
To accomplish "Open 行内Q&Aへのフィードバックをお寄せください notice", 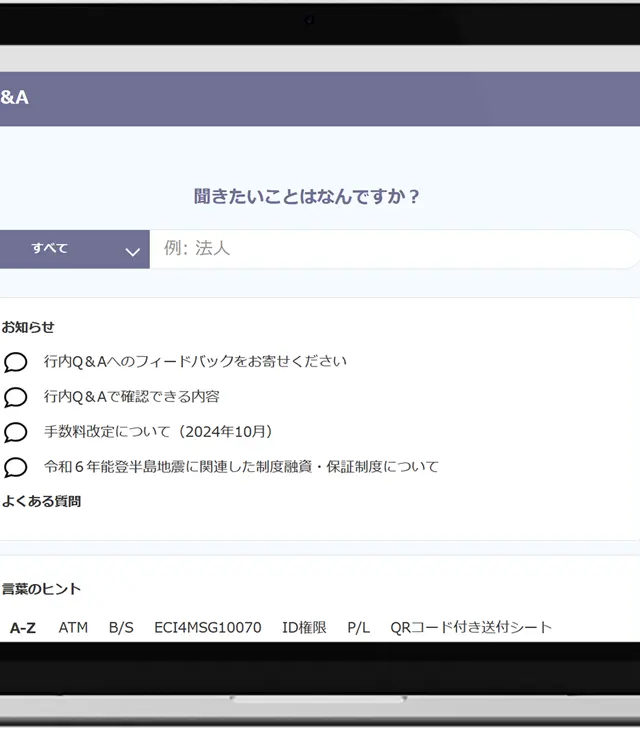I will (x=195, y=362).
